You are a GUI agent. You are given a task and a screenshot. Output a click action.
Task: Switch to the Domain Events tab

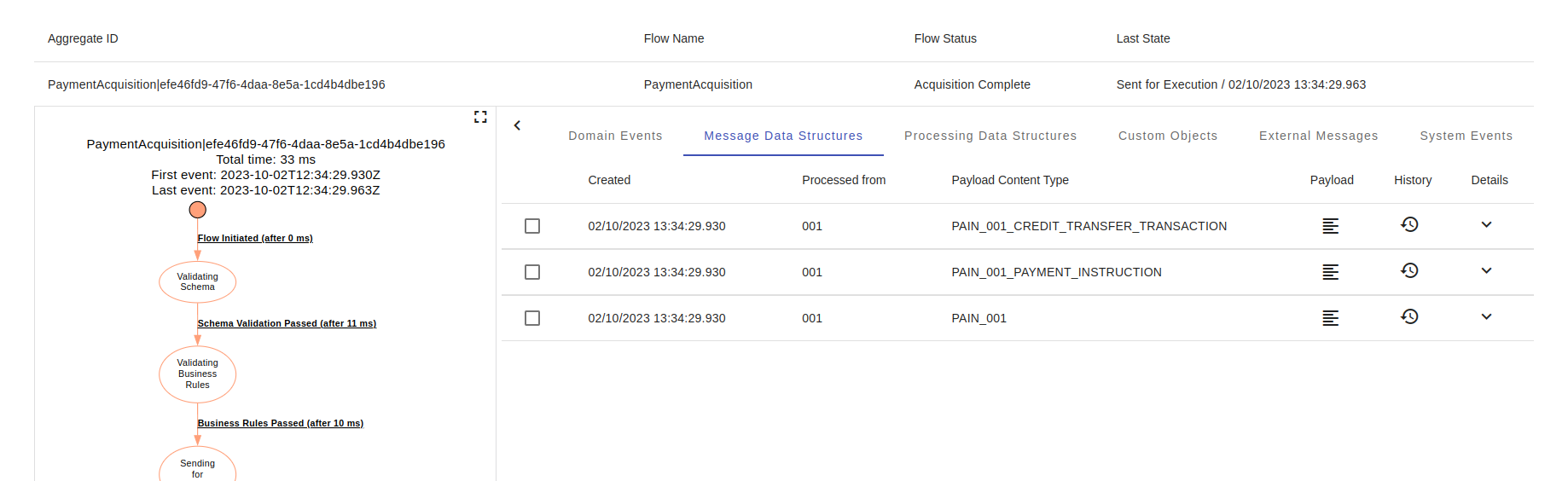(x=615, y=136)
